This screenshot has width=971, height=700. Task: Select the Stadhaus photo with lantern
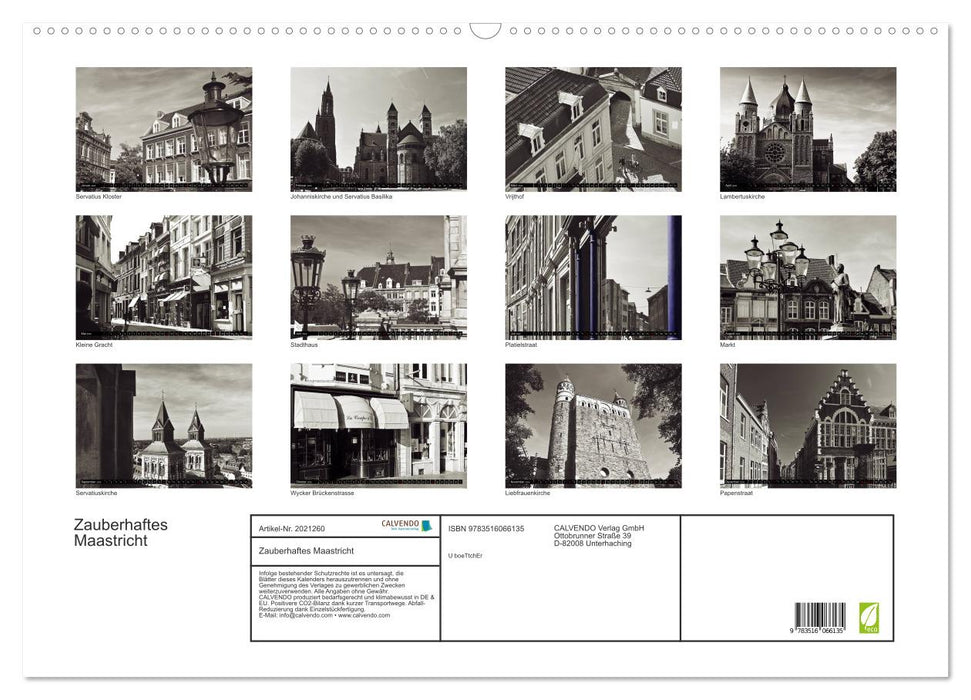coord(378,277)
